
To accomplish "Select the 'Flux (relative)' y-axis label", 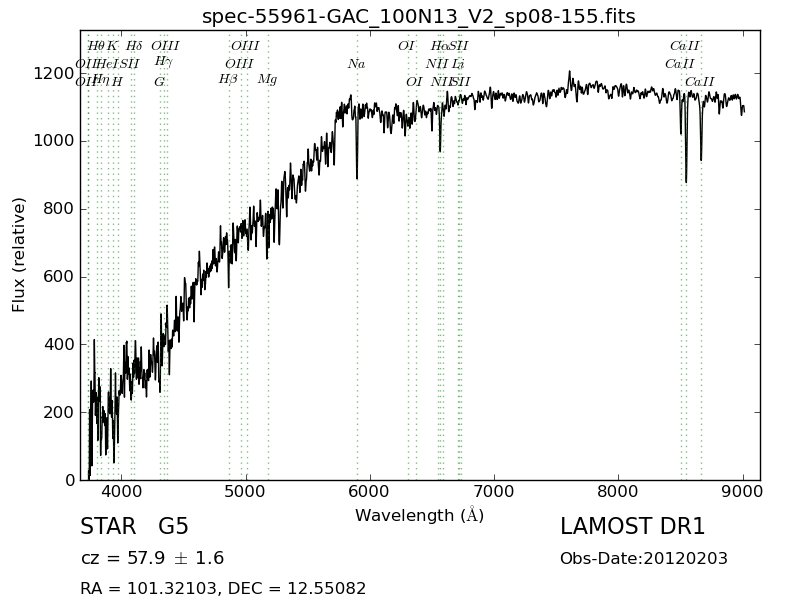I will click(18, 255).
